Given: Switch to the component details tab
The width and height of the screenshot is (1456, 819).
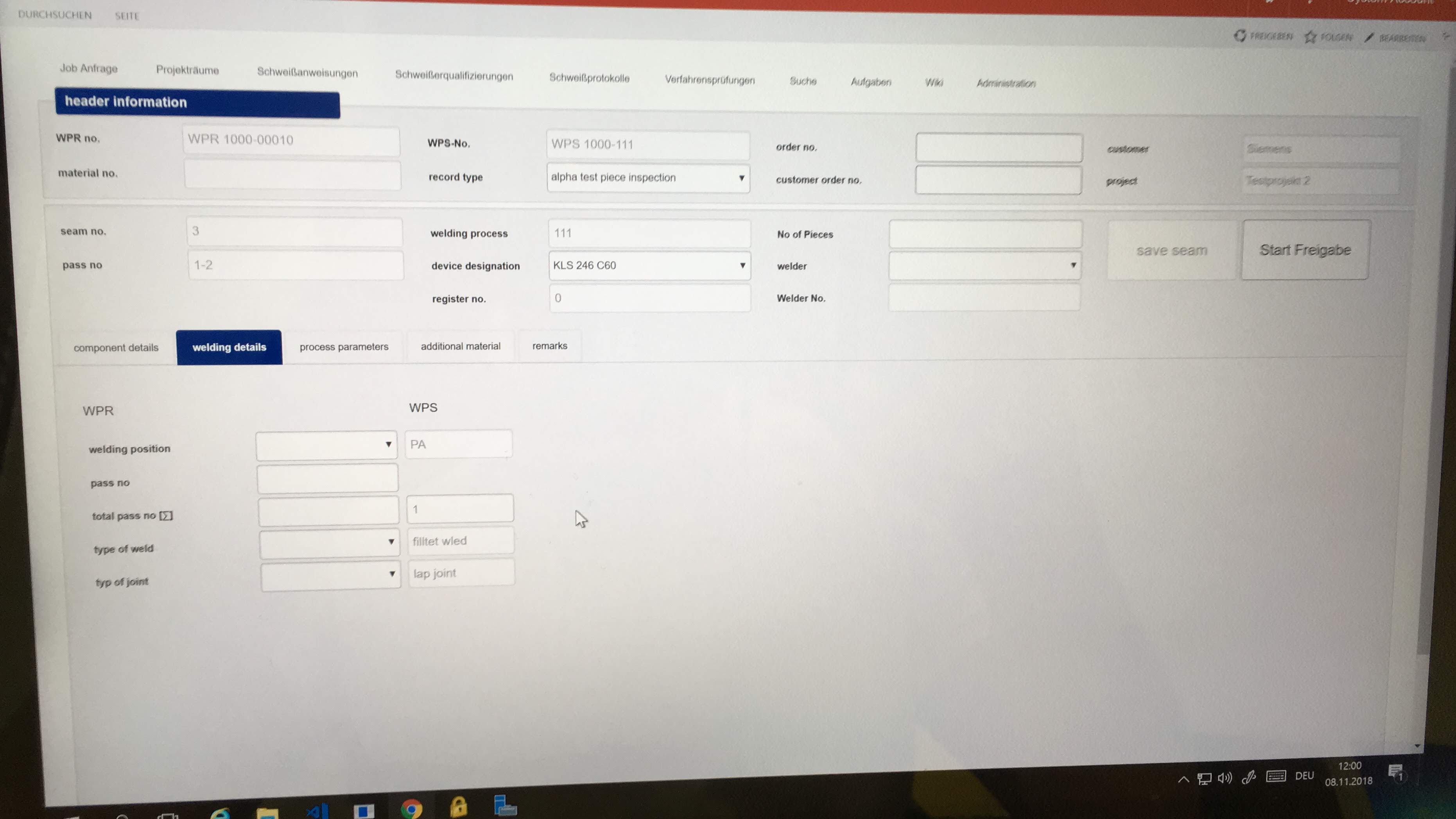Looking at the screenshot, I should [x=116, y=348].
